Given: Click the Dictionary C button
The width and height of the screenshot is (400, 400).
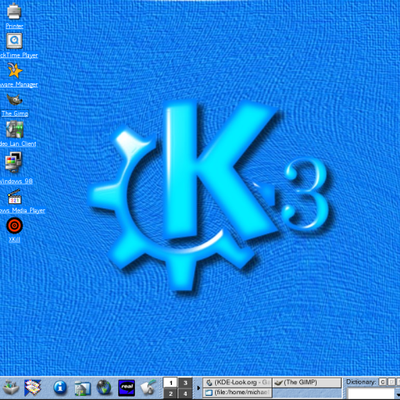Looking at the screenshot, I should [x=383, y=382].
